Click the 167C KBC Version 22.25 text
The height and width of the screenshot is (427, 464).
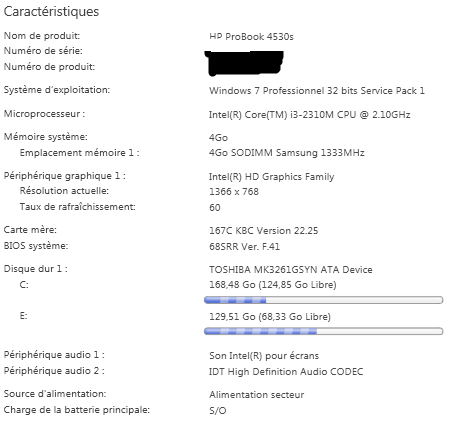[263, 231]
